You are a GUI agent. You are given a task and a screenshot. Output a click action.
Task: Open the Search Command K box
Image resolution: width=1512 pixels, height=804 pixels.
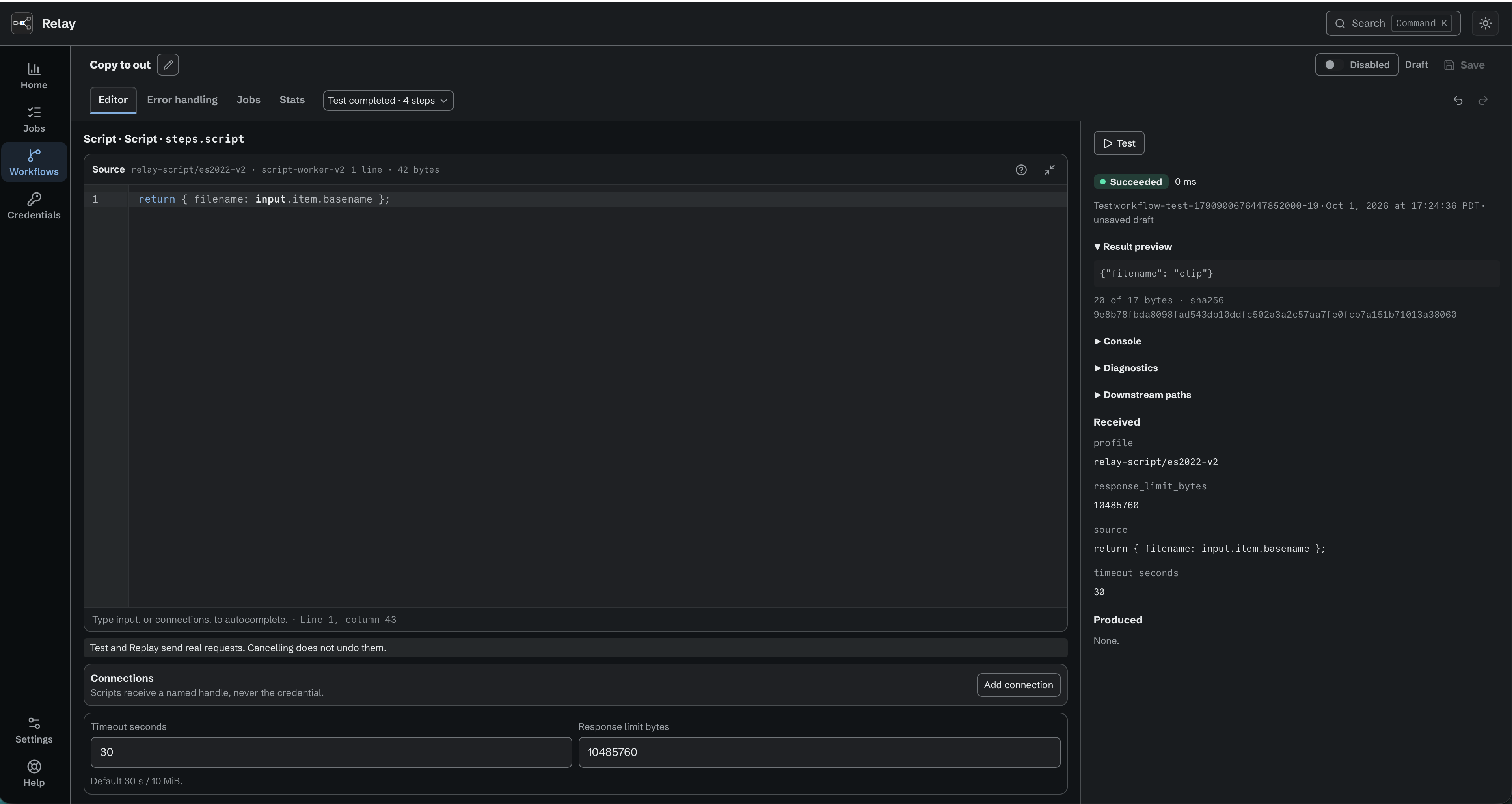[1393, 24]
